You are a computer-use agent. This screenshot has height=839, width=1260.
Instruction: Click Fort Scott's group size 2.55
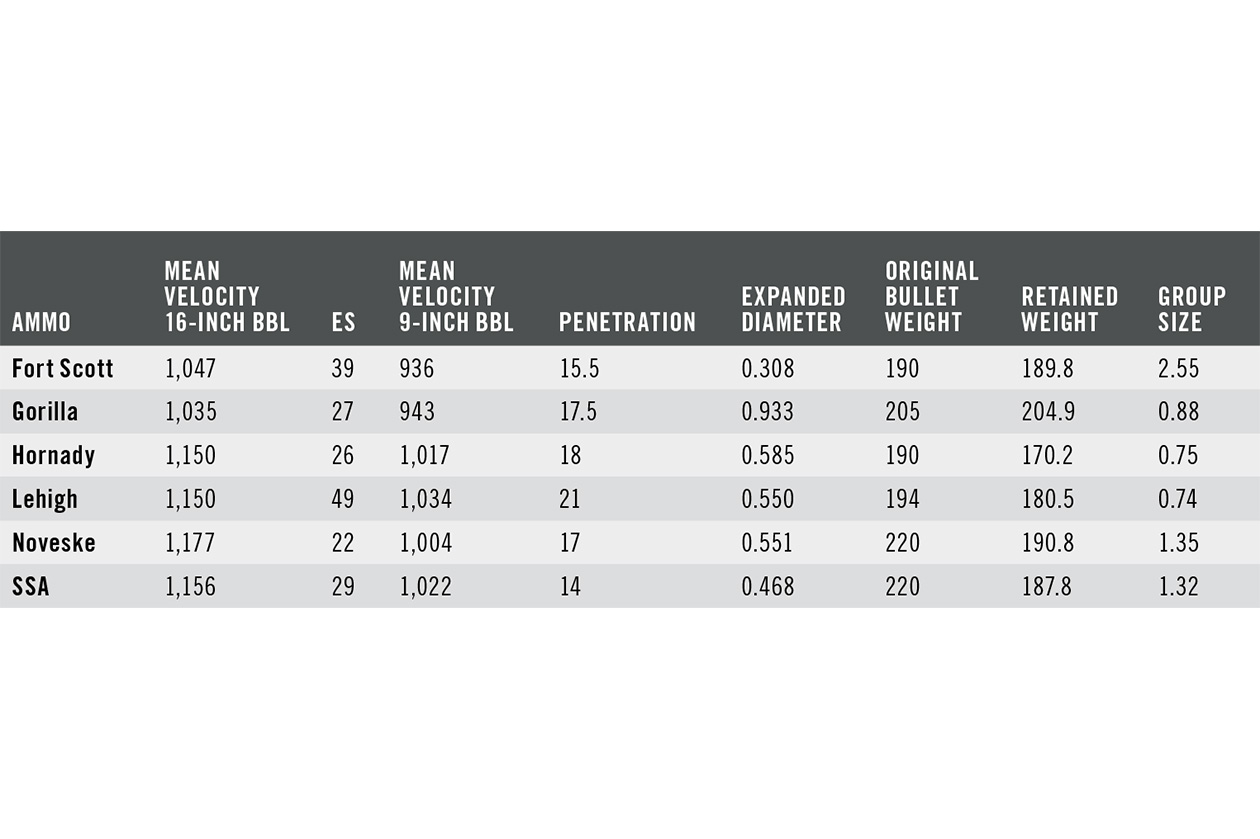coord(1178,368)
